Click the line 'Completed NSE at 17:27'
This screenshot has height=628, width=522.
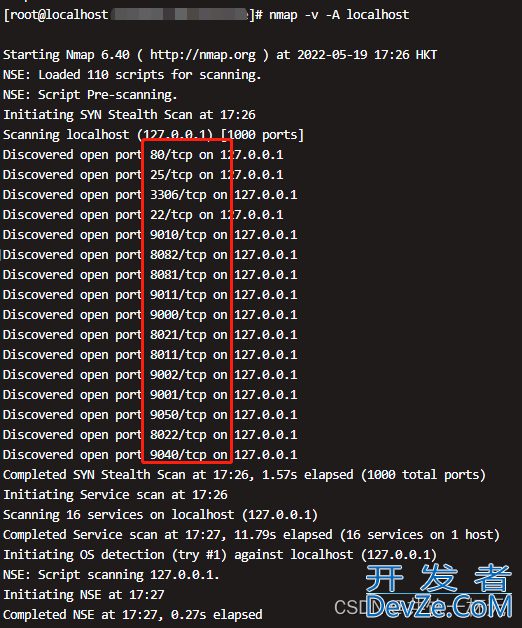click(x=133, y=615)
